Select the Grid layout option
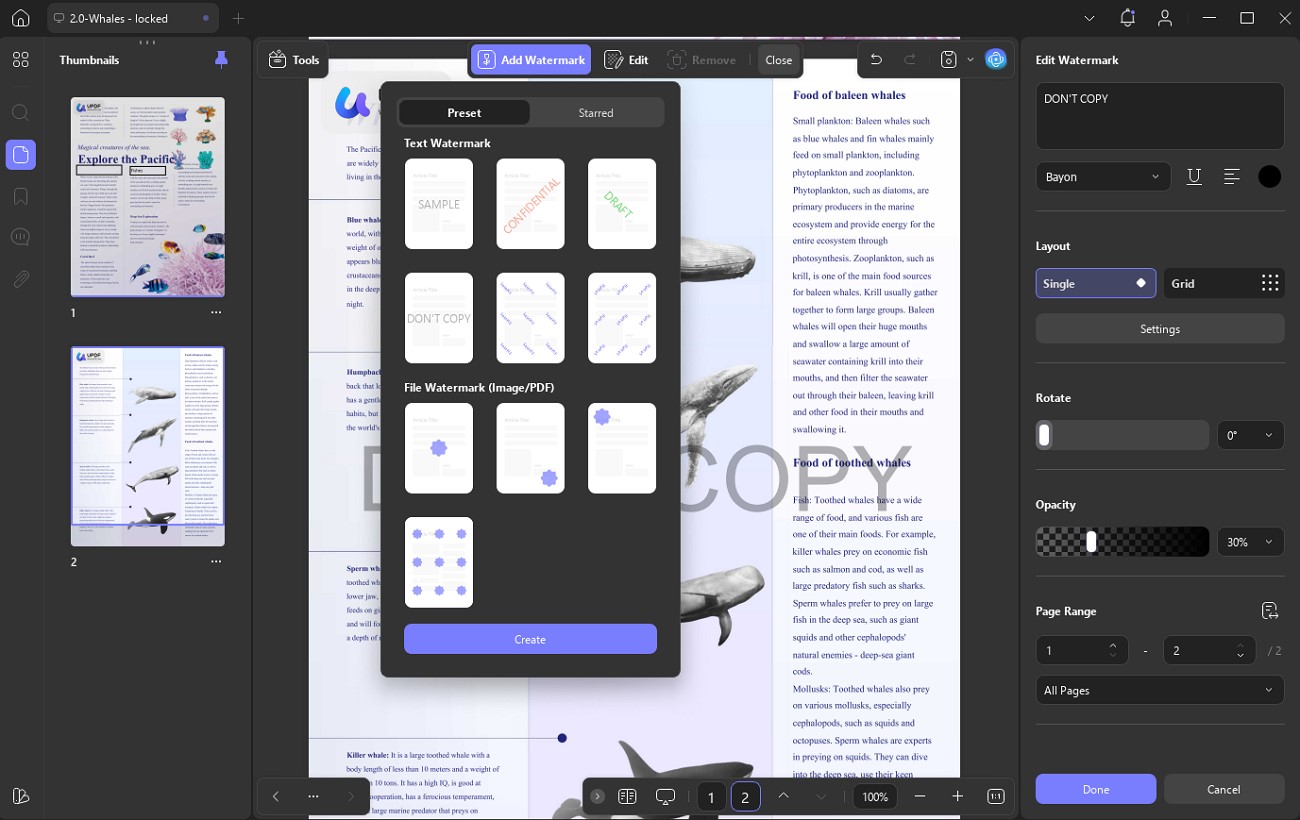 click(x=1224, y=283)
